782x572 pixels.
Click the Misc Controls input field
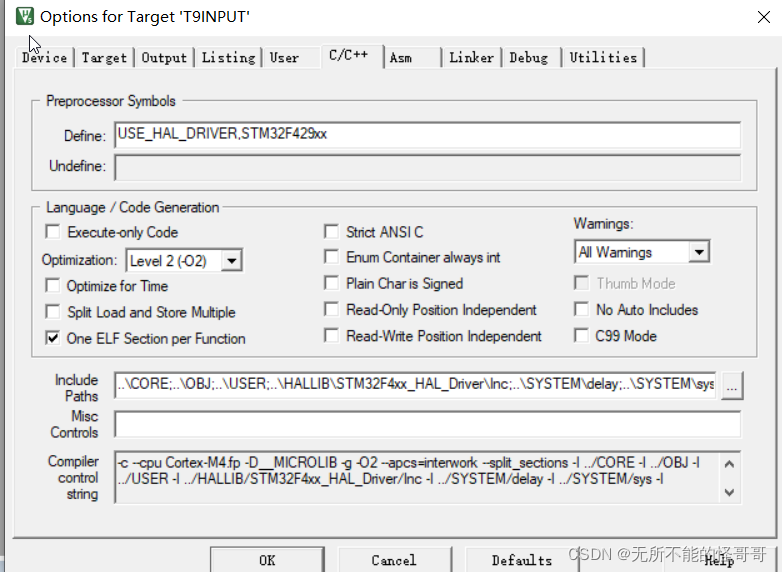427,424
